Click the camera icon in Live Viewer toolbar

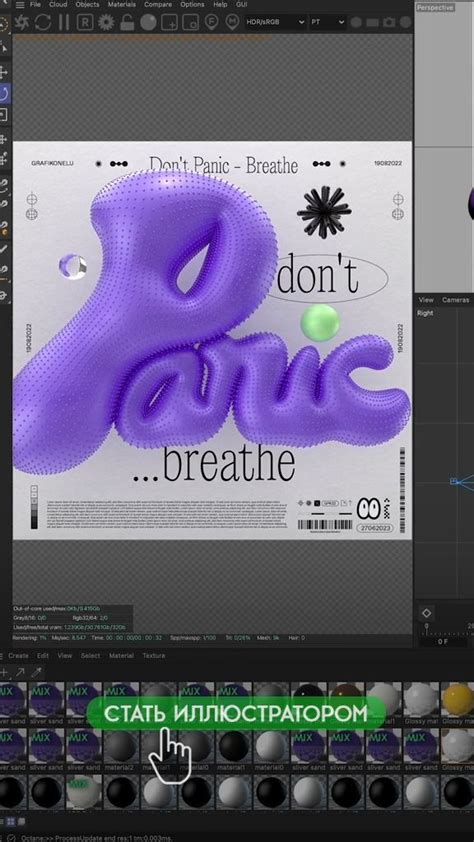(x=389, y=23)
